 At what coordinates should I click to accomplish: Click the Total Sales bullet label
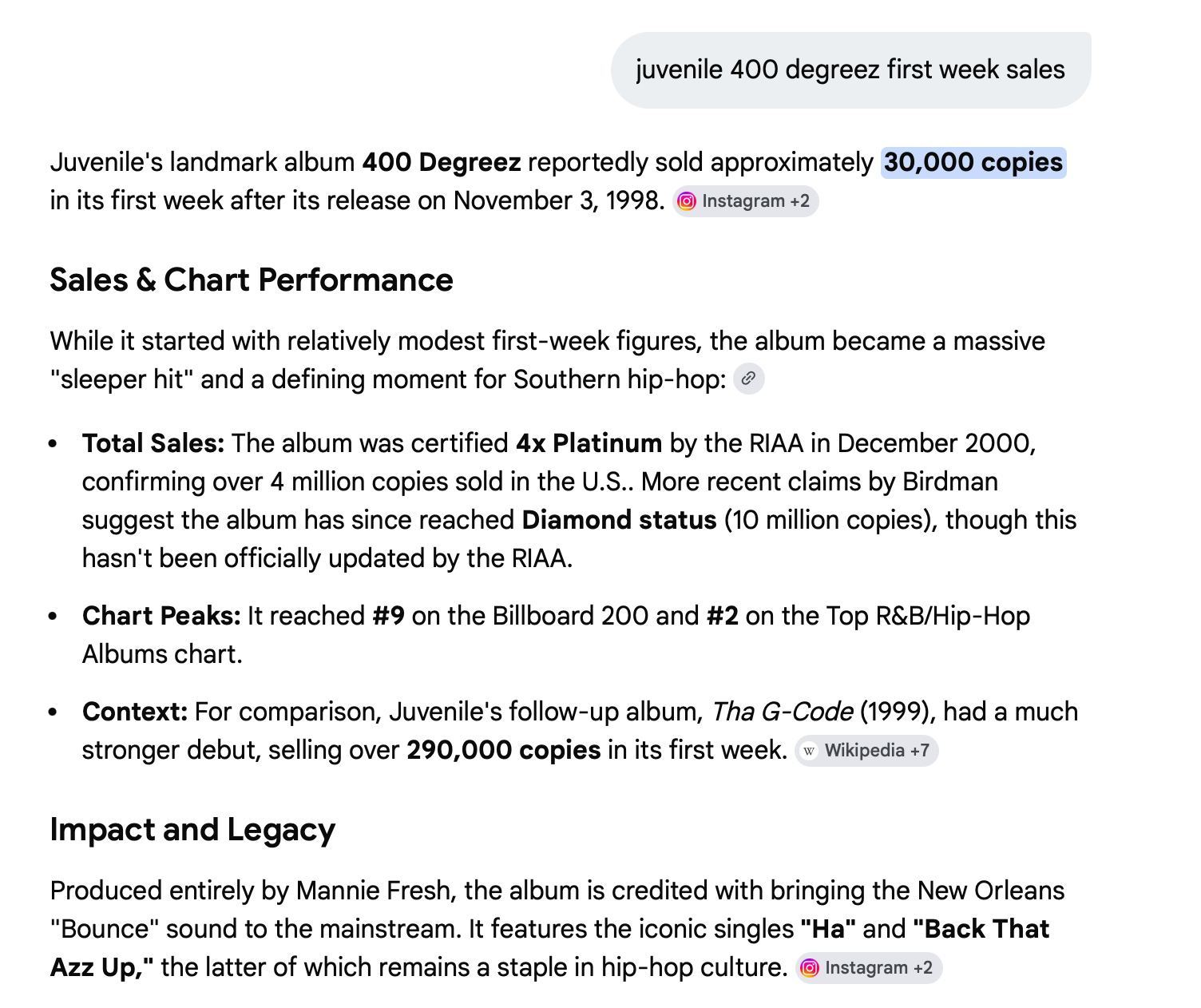(x=153, y=443)
